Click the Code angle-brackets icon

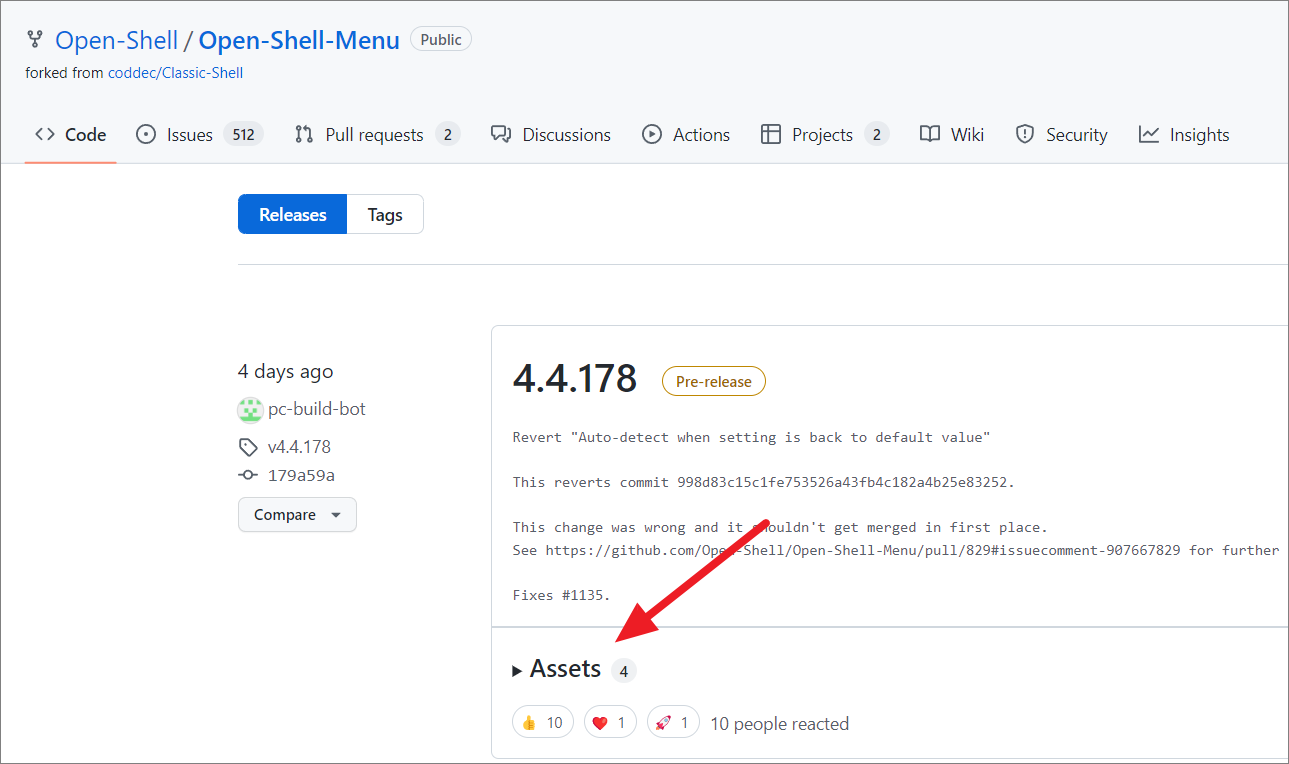(45, 134)
